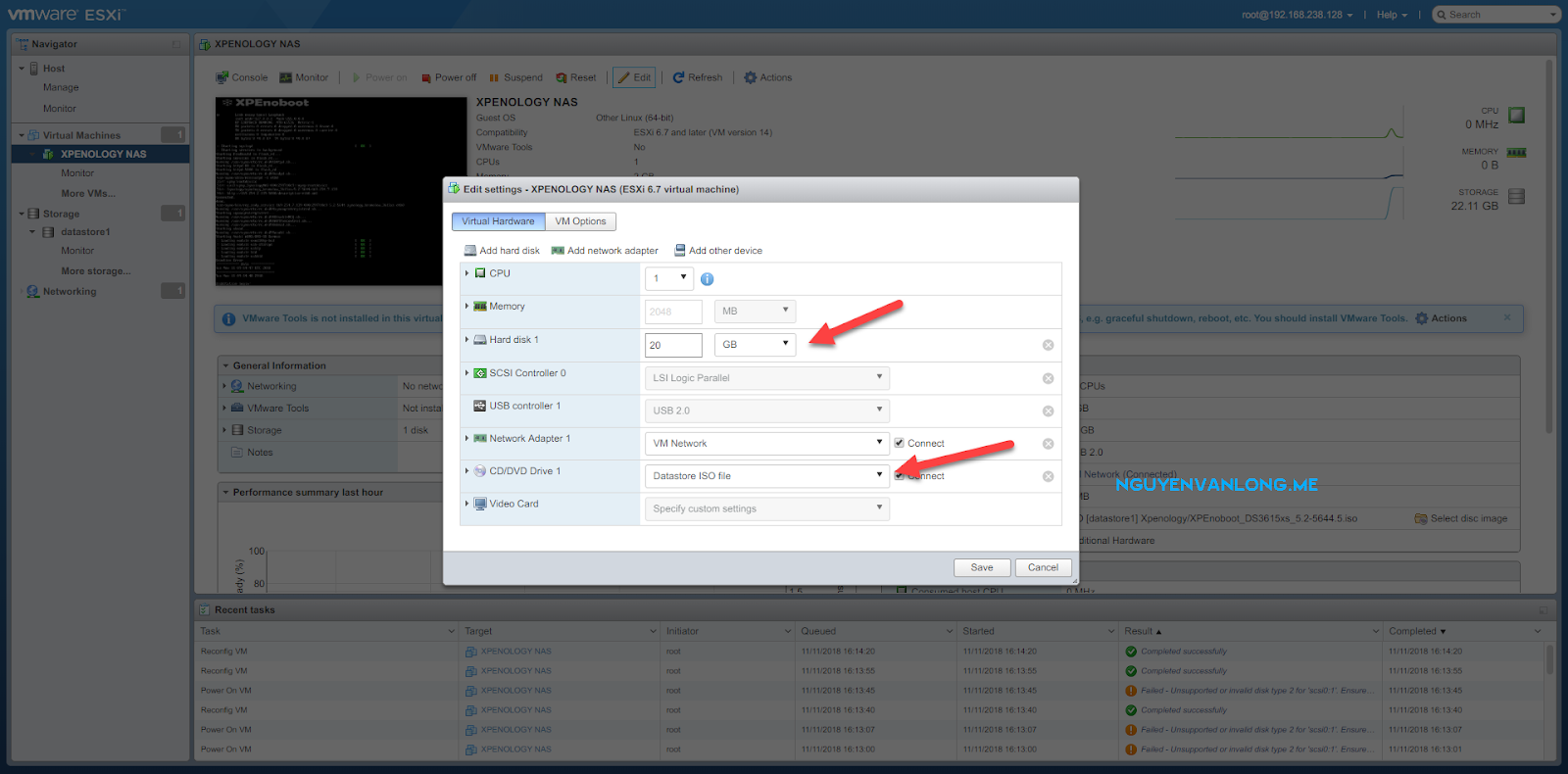Select Storage in the Navigator
1568x774 pixels.
coord(61,214)
